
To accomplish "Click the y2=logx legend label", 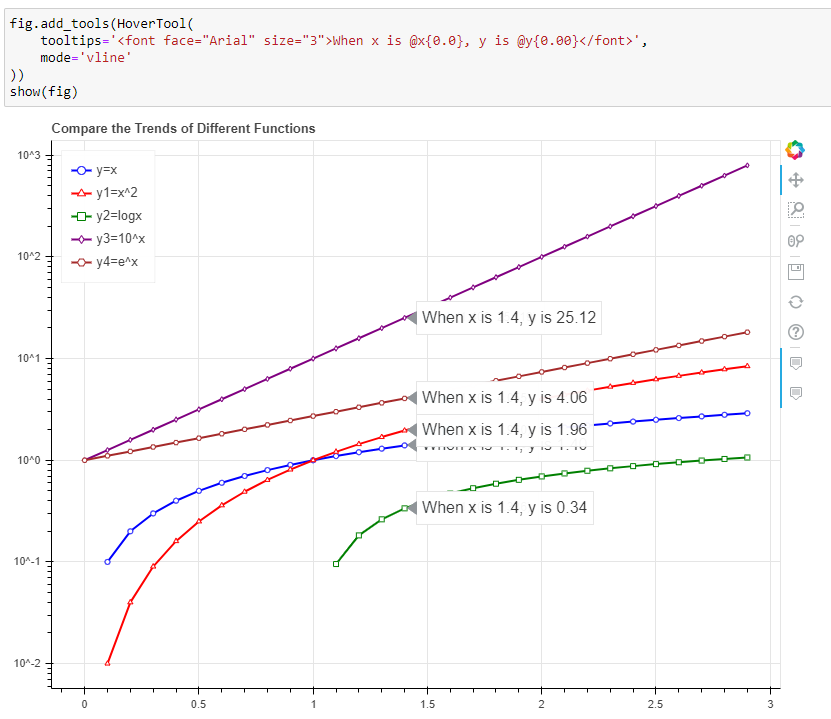I will [x=119, y=216].
